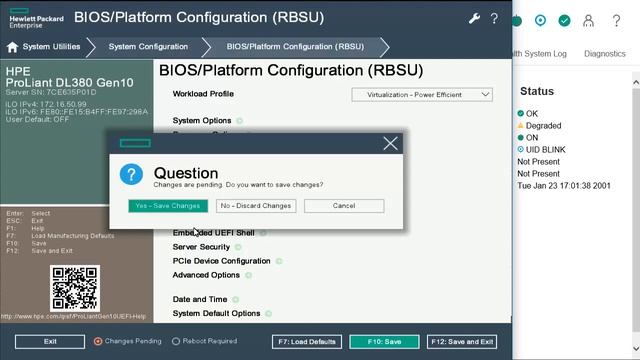The height and width of the screenshot is (360, 640).
Task: Click the home icon beside System Utilities
Action: [12, 47]
